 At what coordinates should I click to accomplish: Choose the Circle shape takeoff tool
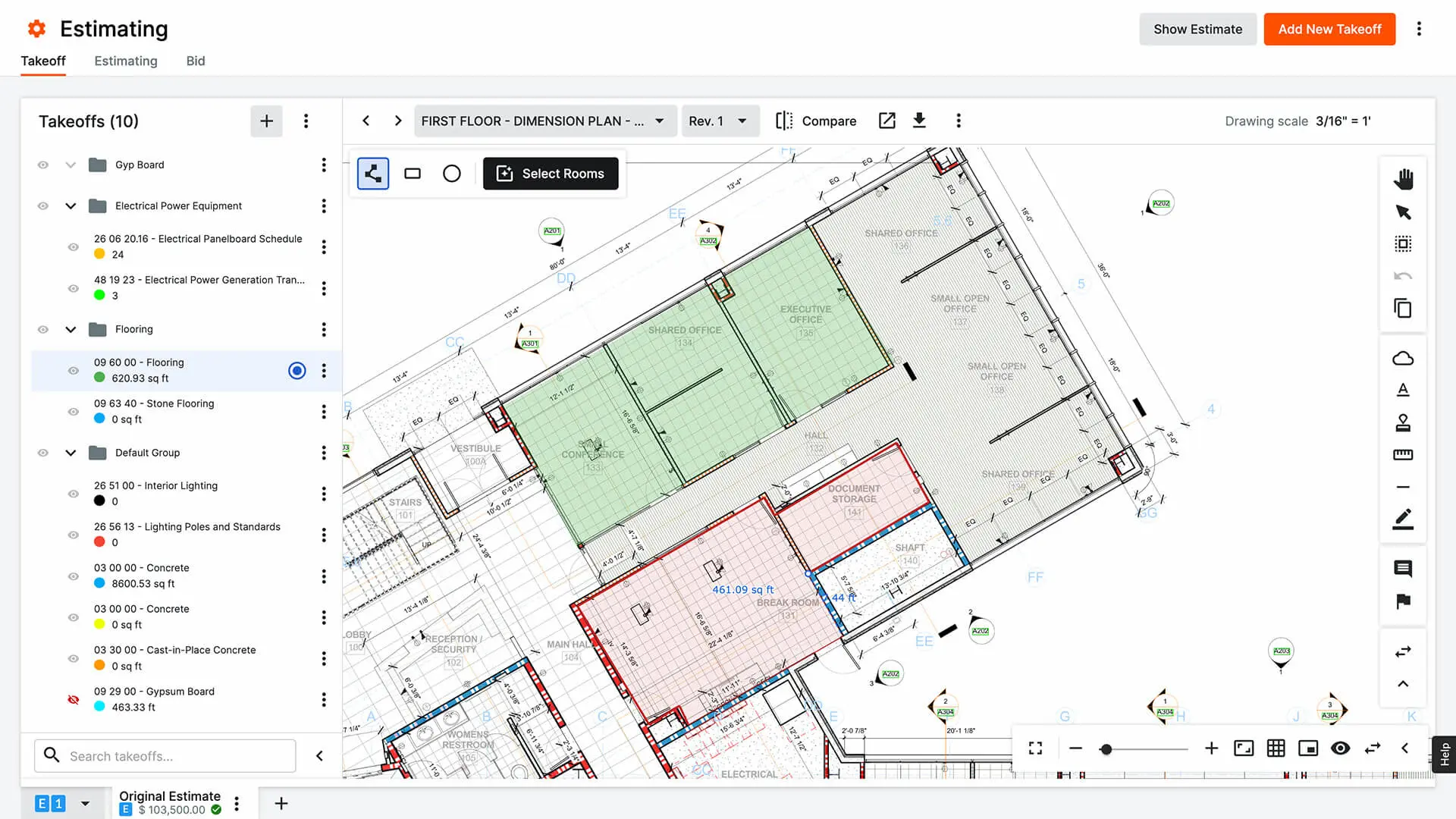[452, 173]
